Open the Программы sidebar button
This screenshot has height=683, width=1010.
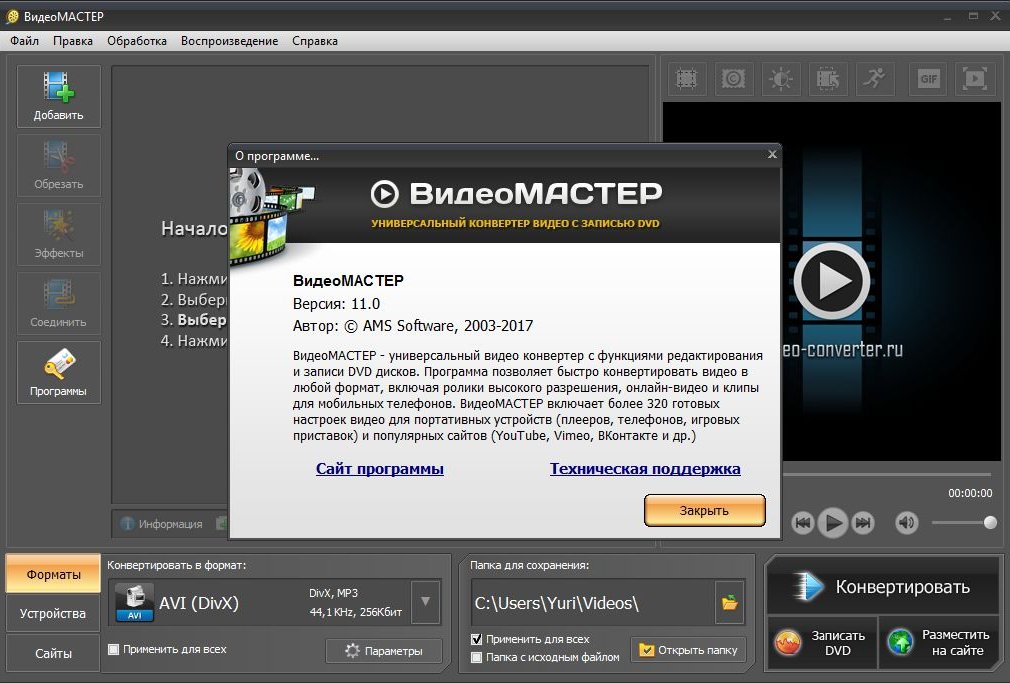(59, 372)
